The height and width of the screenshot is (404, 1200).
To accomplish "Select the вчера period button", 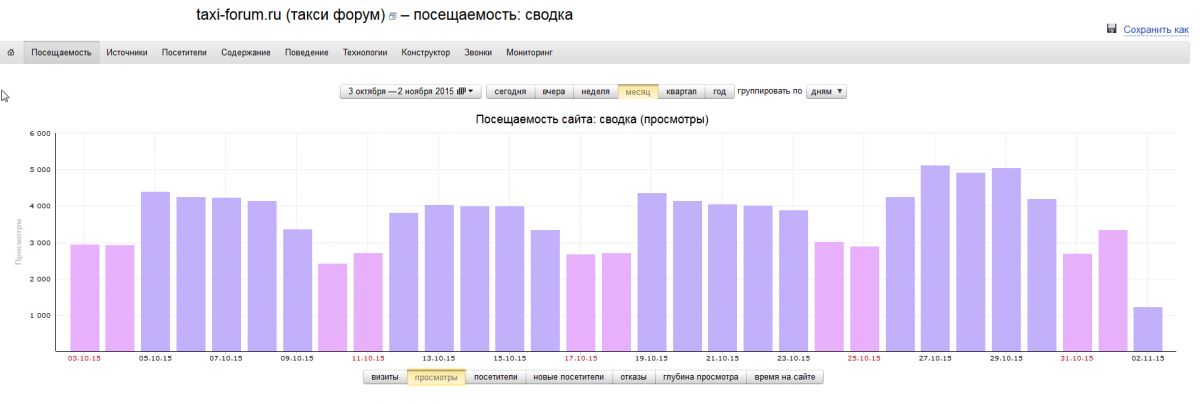I will 554,91.
